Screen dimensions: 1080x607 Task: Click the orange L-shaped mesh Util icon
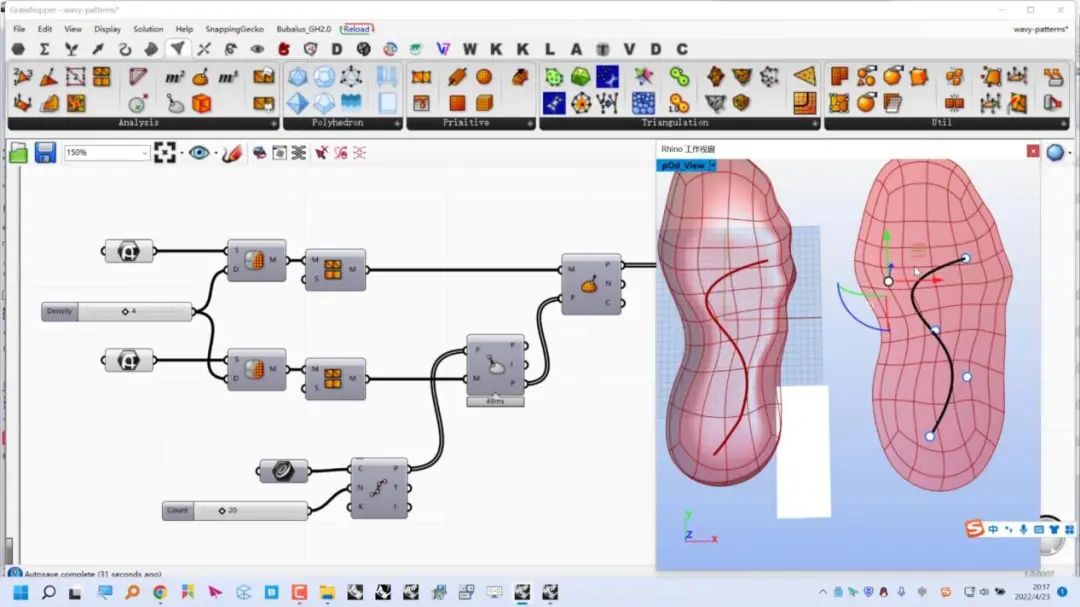point(839,76)
